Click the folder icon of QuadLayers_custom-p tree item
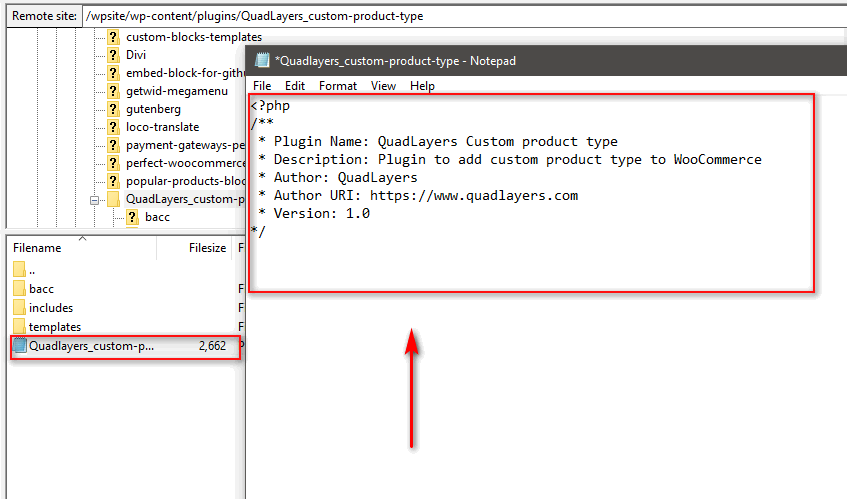847x499 pixels. (113, 199)
